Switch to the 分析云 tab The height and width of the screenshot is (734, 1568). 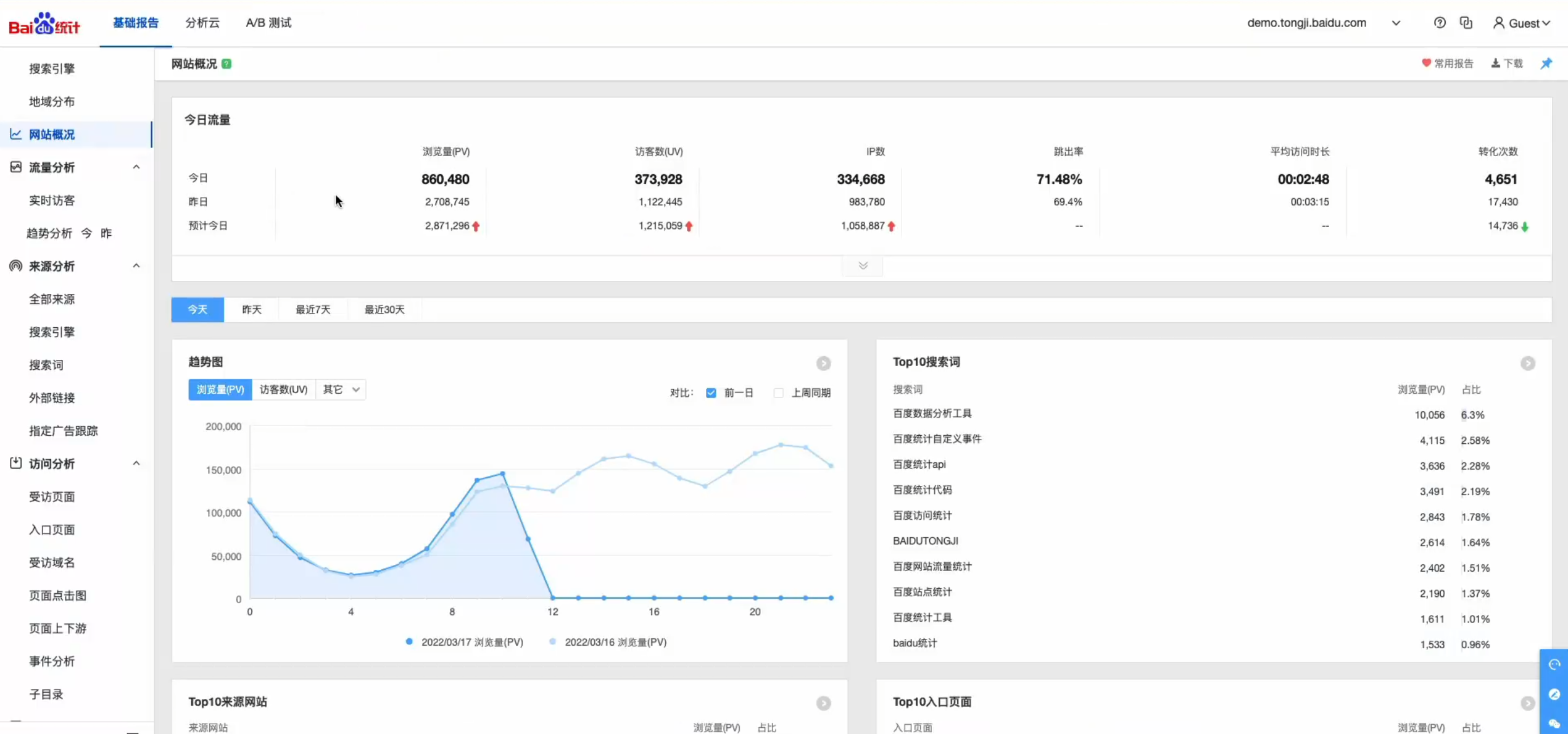[x=202, y=23]
